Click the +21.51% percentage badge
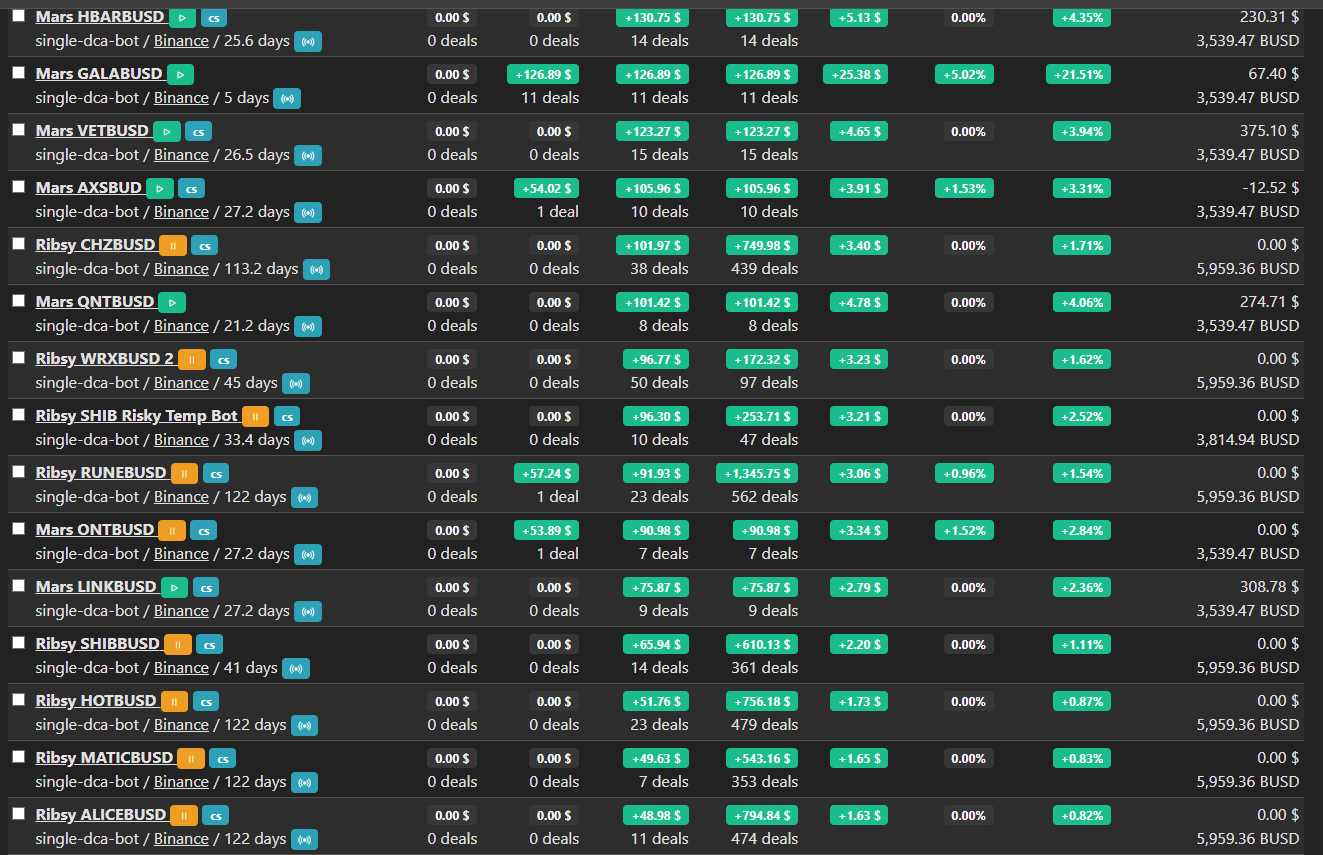This screenshot has width=1323, height=855. pyautogui.click(x=1078, y=74)
